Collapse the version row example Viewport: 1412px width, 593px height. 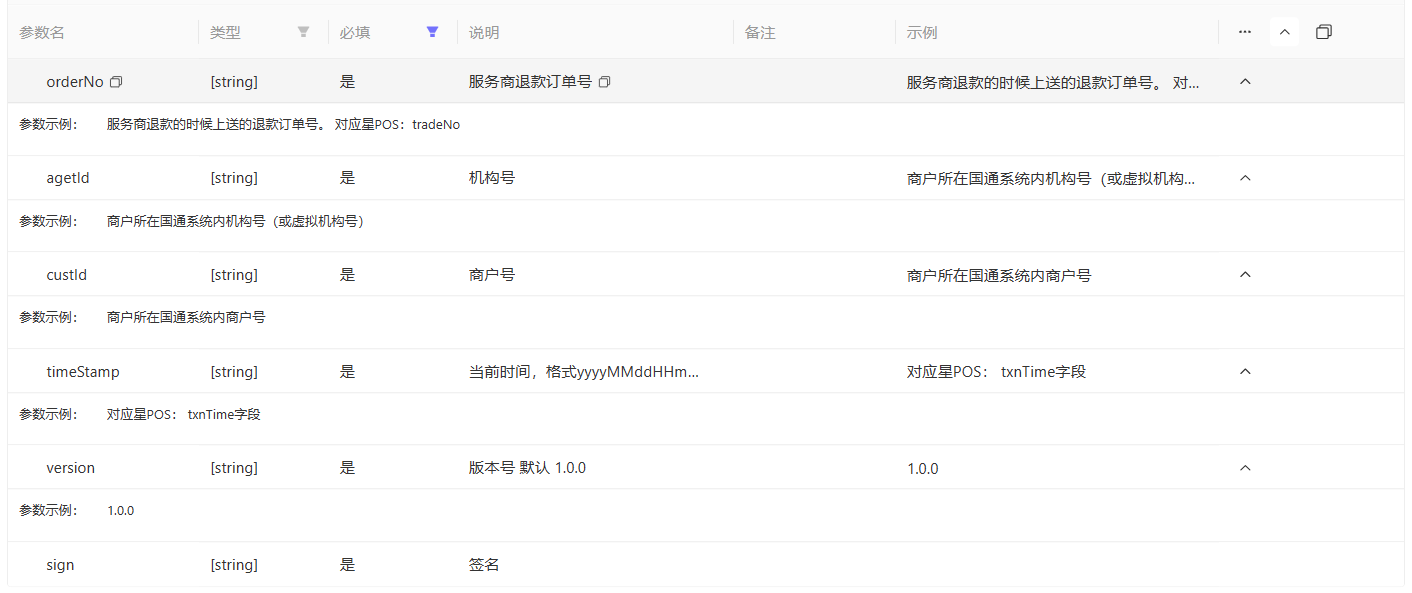tap(1245, 468)
